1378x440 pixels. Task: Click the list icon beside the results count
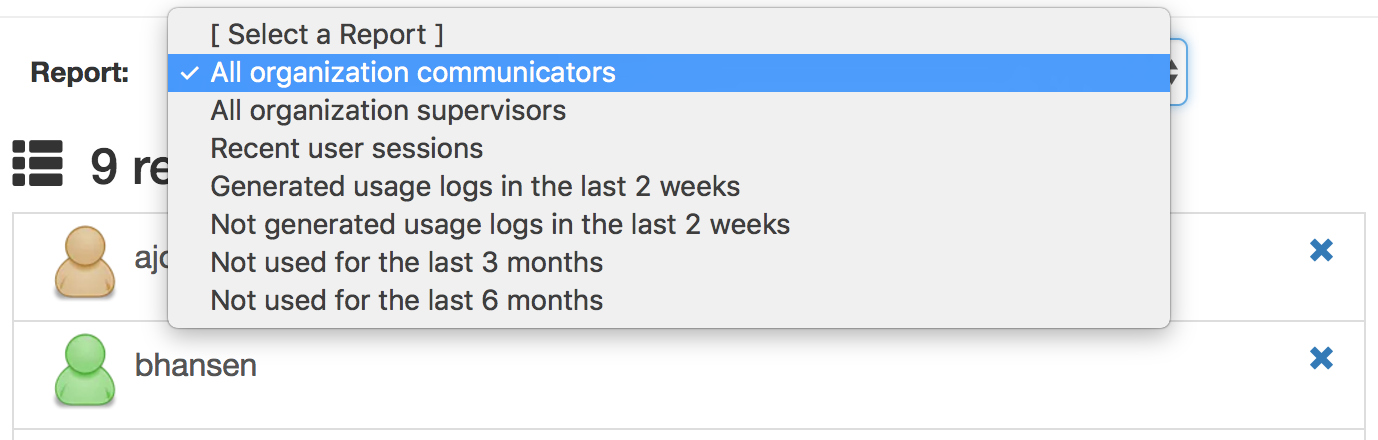(38, 164)
